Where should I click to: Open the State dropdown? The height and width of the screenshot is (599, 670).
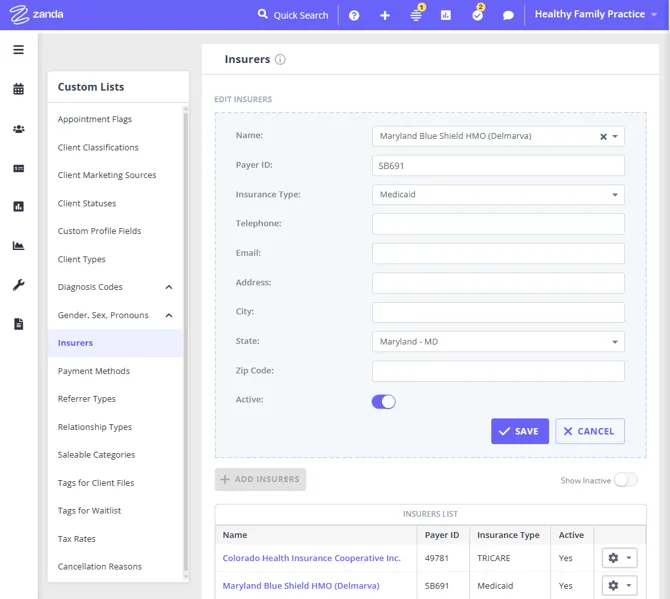pyautogui.click(x=498, y=342)
